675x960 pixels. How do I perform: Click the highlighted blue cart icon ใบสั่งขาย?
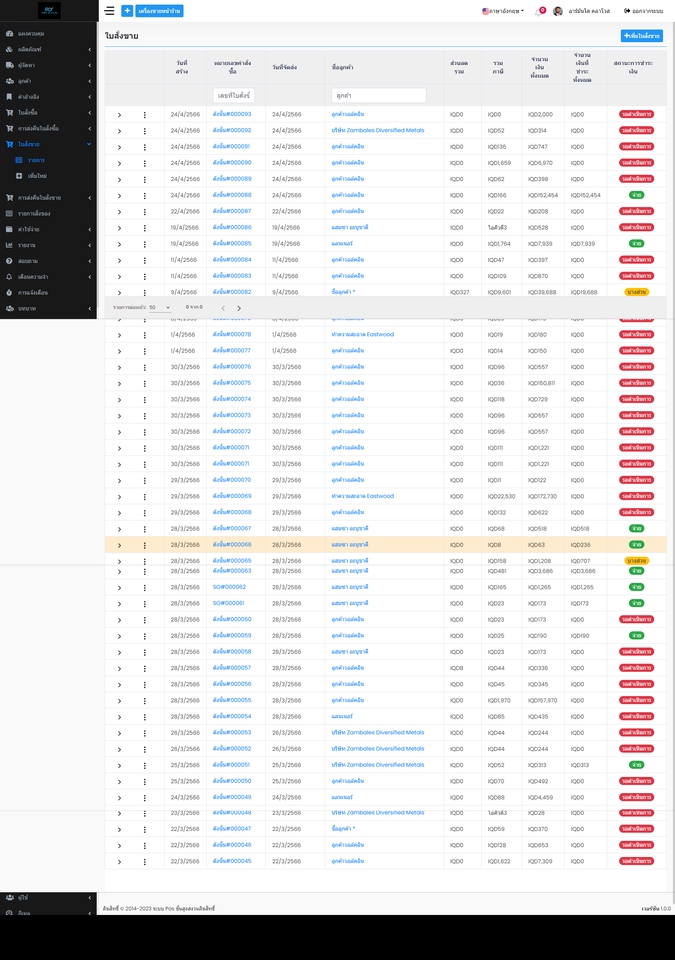click(9, 144)
